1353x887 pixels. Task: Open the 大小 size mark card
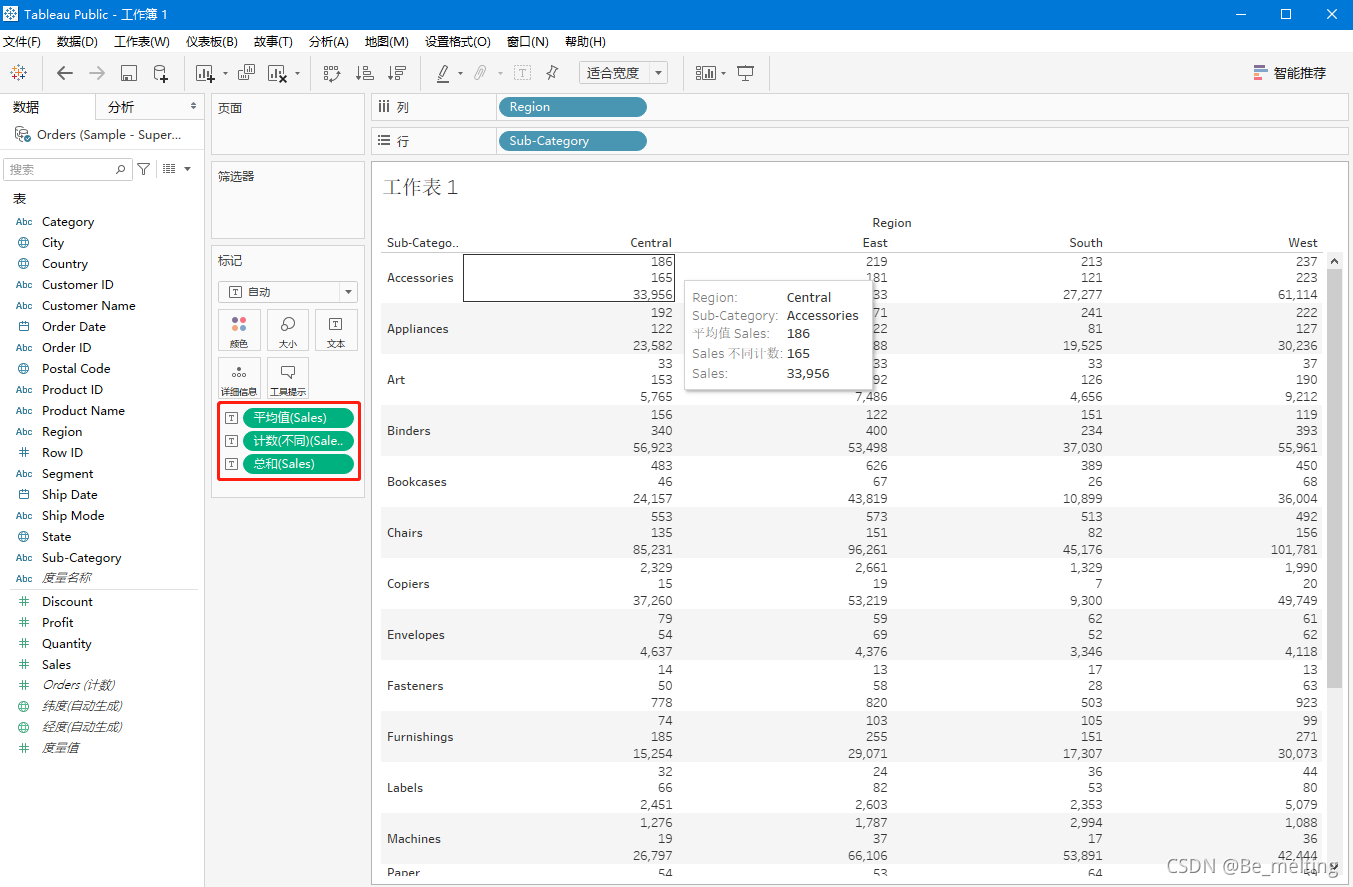click(288, 329)
